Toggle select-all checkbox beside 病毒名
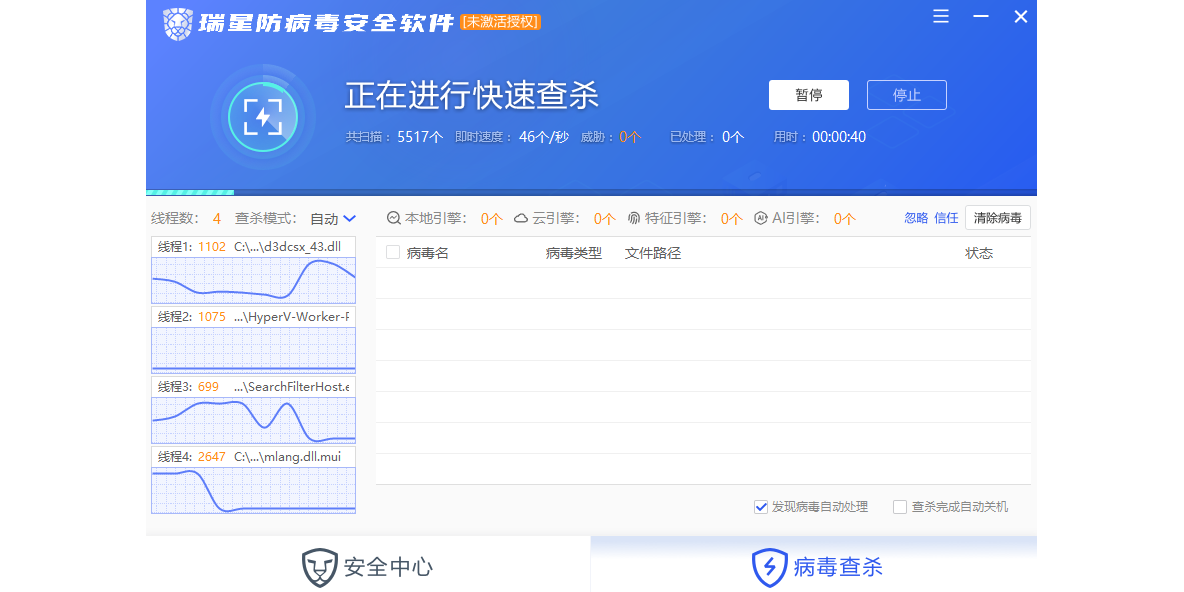 tap(393, 252)
